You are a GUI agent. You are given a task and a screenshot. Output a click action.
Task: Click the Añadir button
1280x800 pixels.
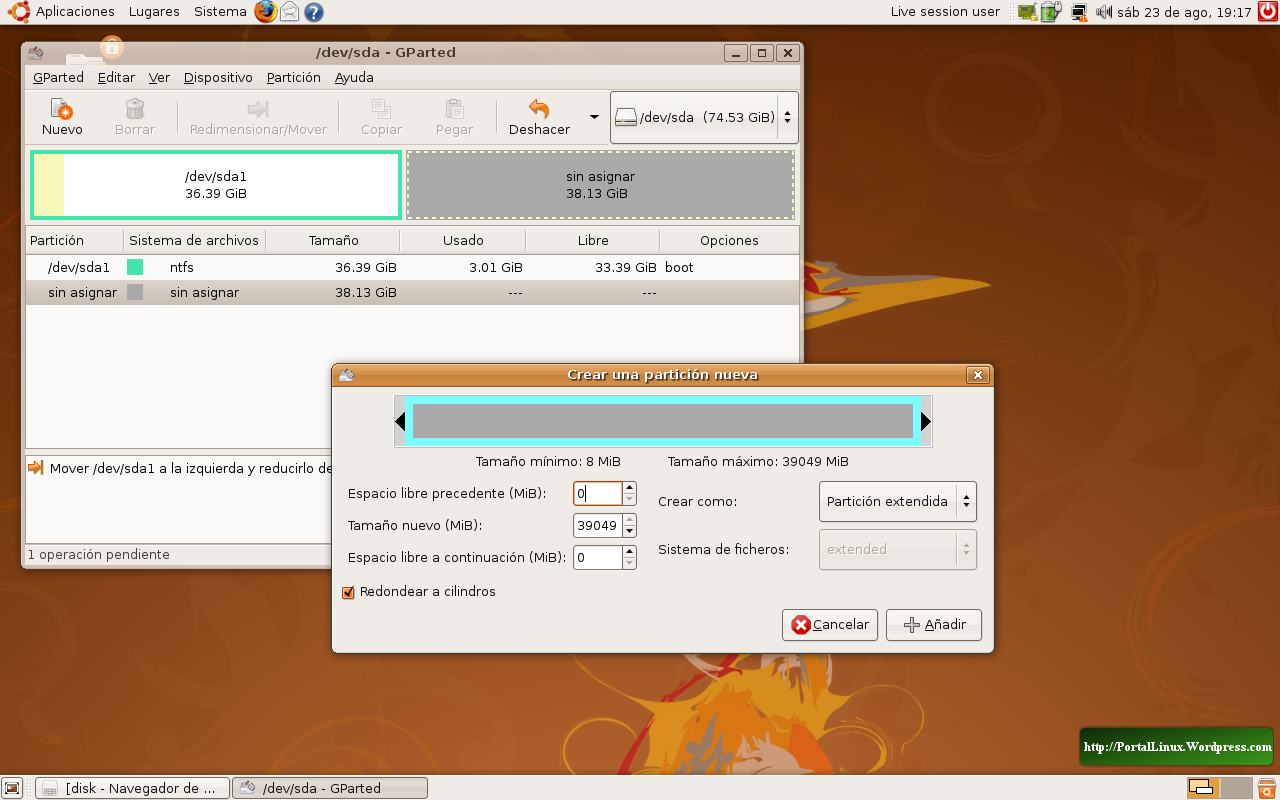(x=934, y=625)
